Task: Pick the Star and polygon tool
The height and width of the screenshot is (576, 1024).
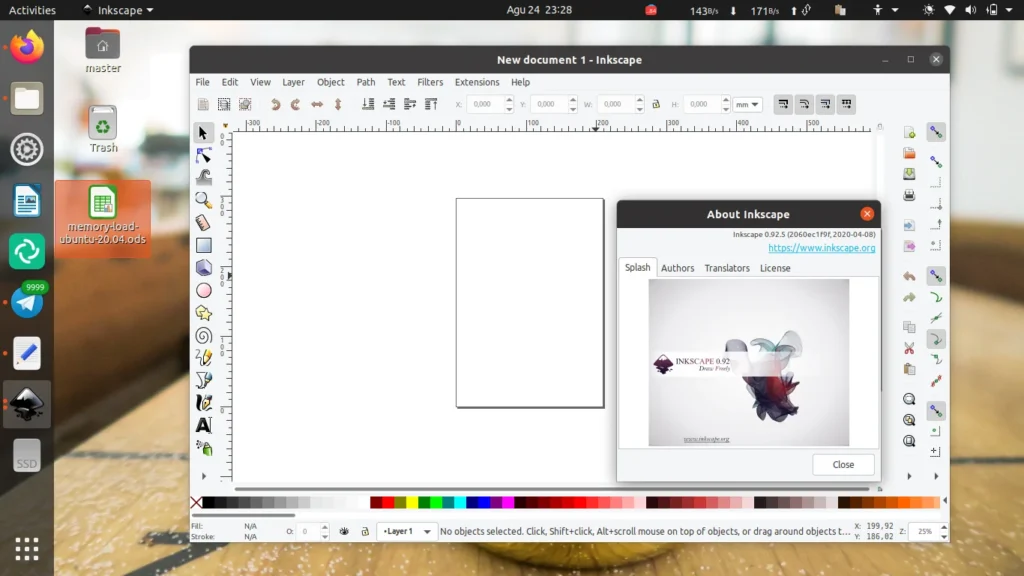Action: click(x=204, y=313)
